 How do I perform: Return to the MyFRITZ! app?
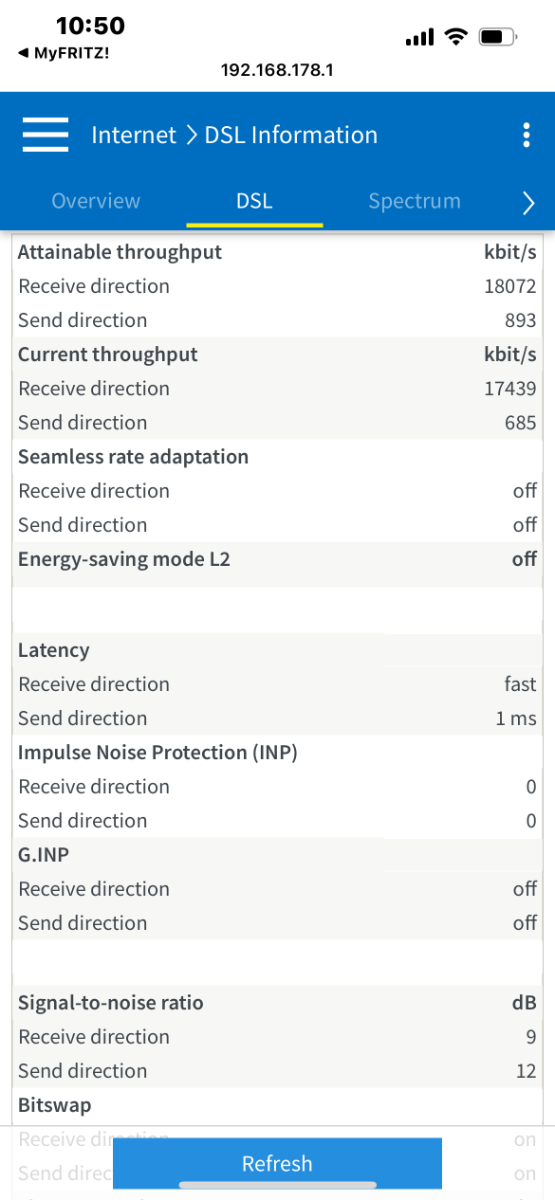(64, 53)
